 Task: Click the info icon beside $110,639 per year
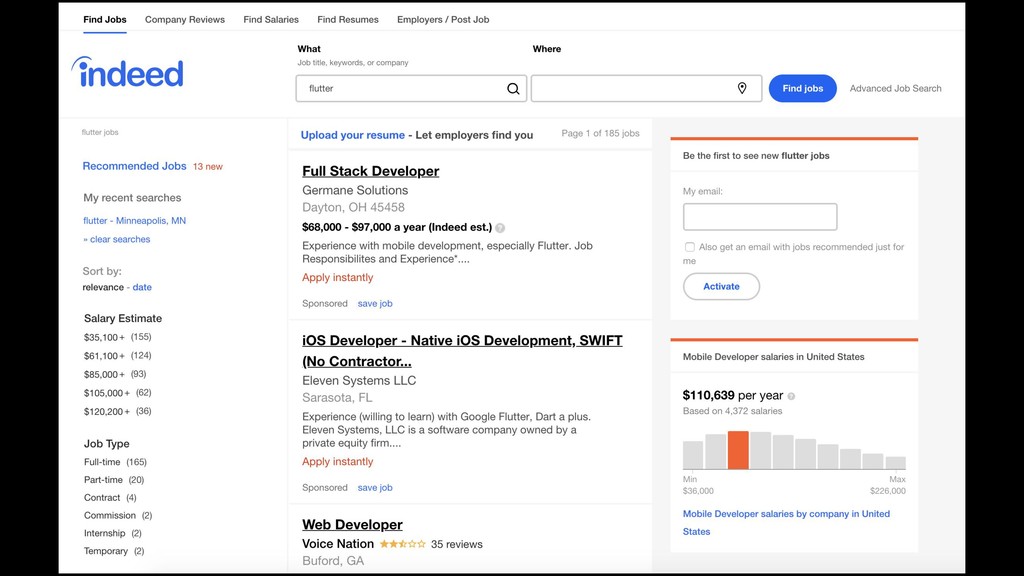tap(791, 396)
